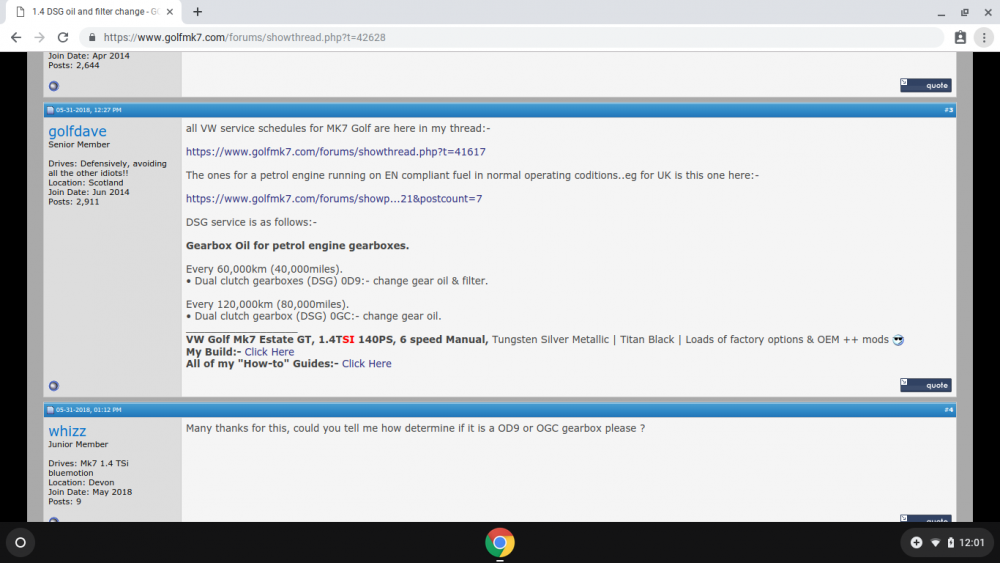Open the Chrome three-dot menu
Image resolution: width=1000 pixels, height=563 pixels.
[x=984, y=38]
